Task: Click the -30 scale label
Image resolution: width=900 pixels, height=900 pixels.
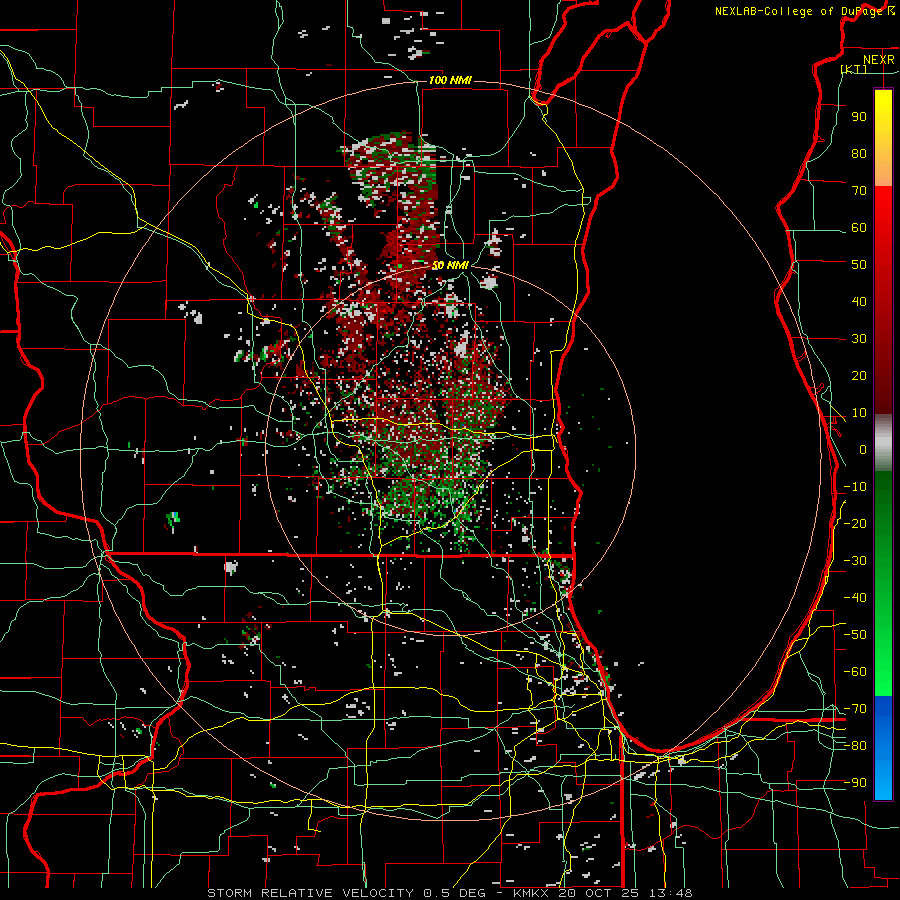Action: coord(855,561)
